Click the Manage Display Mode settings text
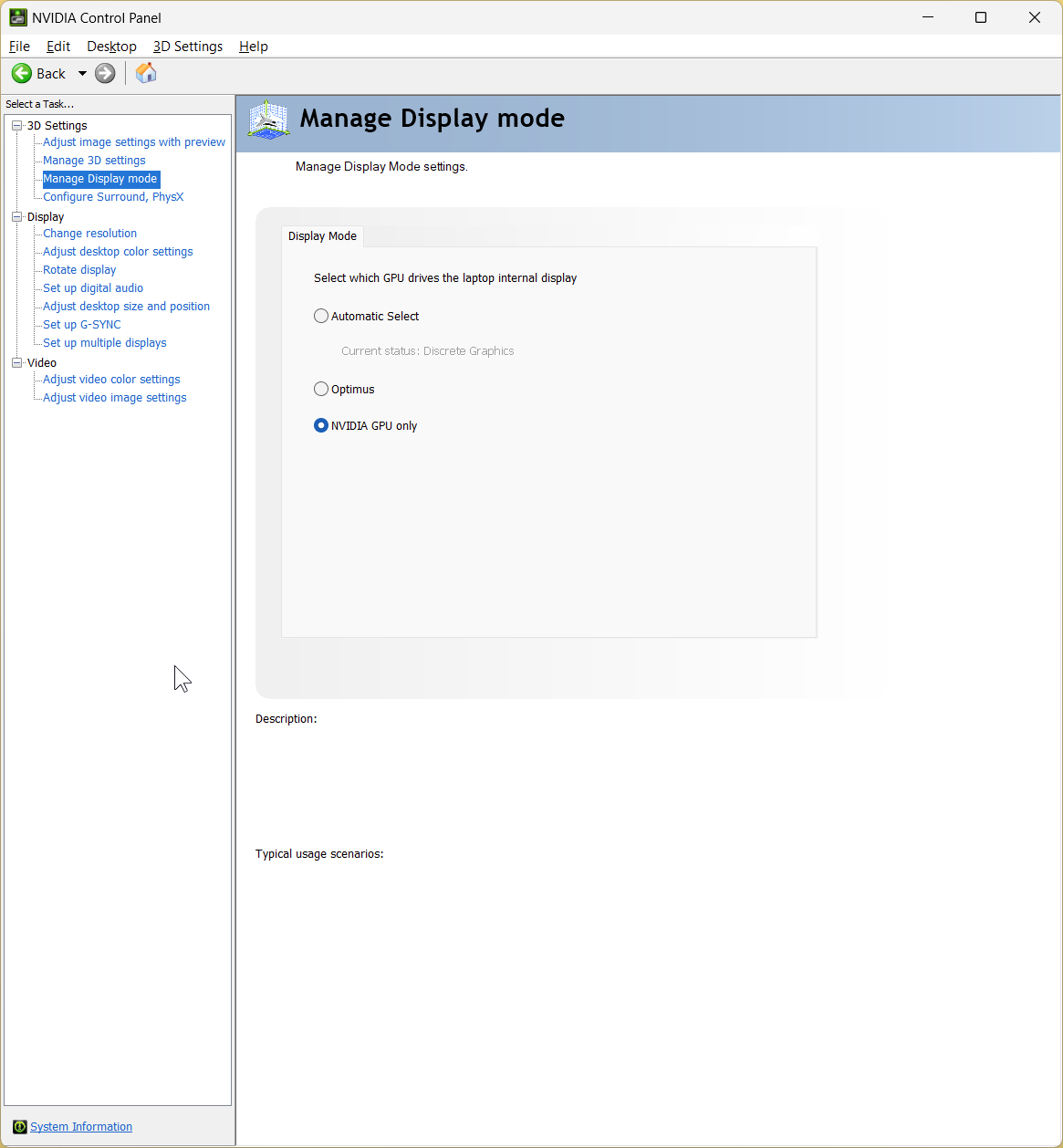 click(x=381, y=167)
